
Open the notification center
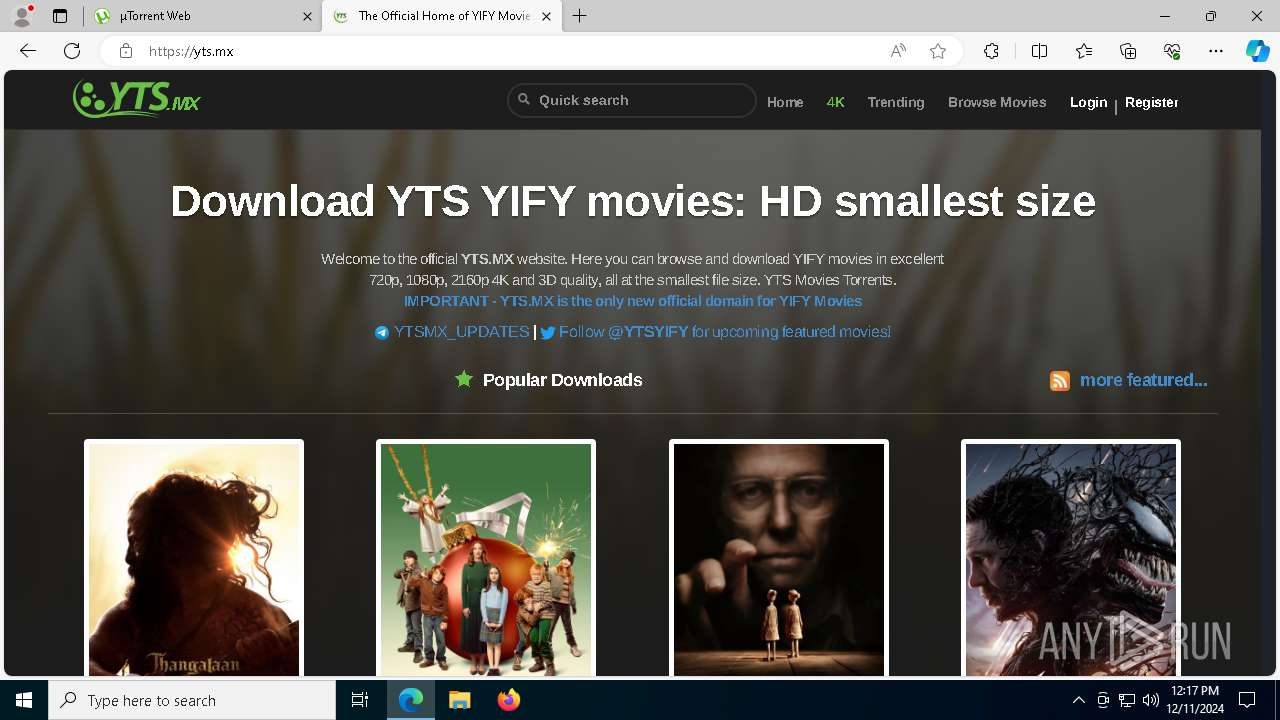[x=1247, y=700]
